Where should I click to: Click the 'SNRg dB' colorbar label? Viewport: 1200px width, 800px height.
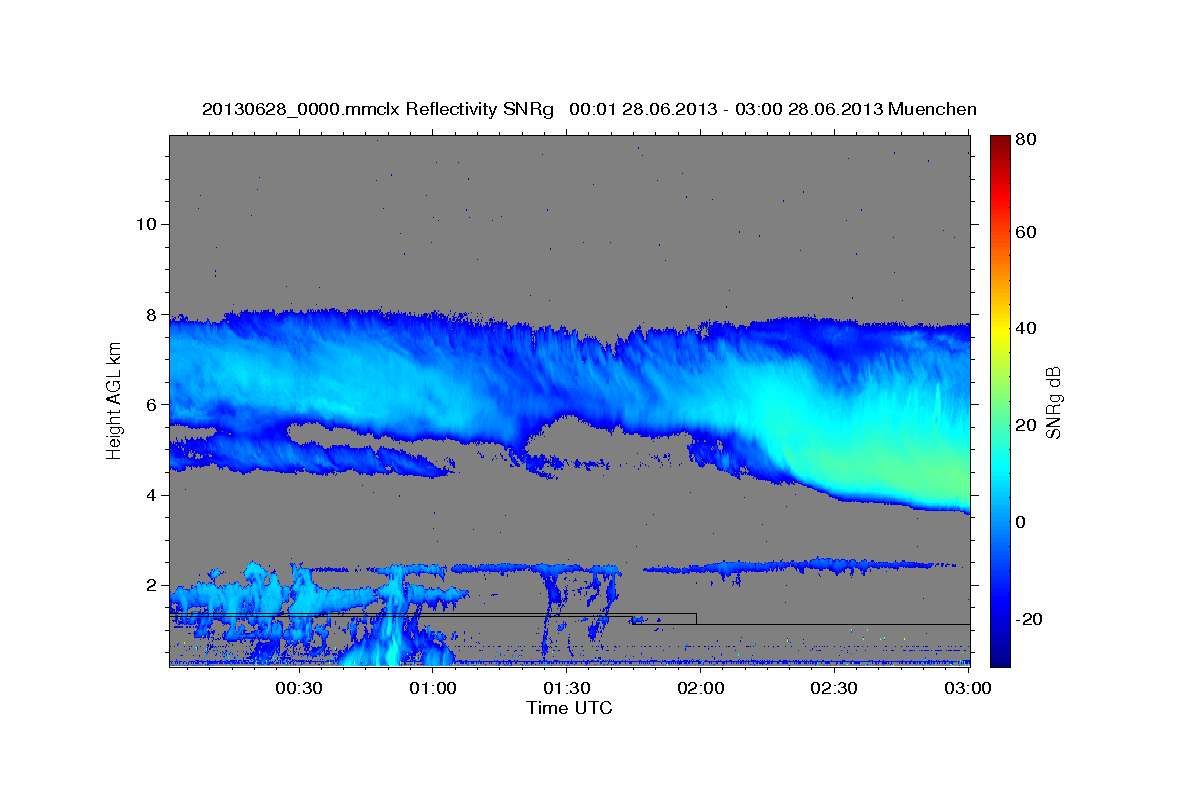[1053, 400]
